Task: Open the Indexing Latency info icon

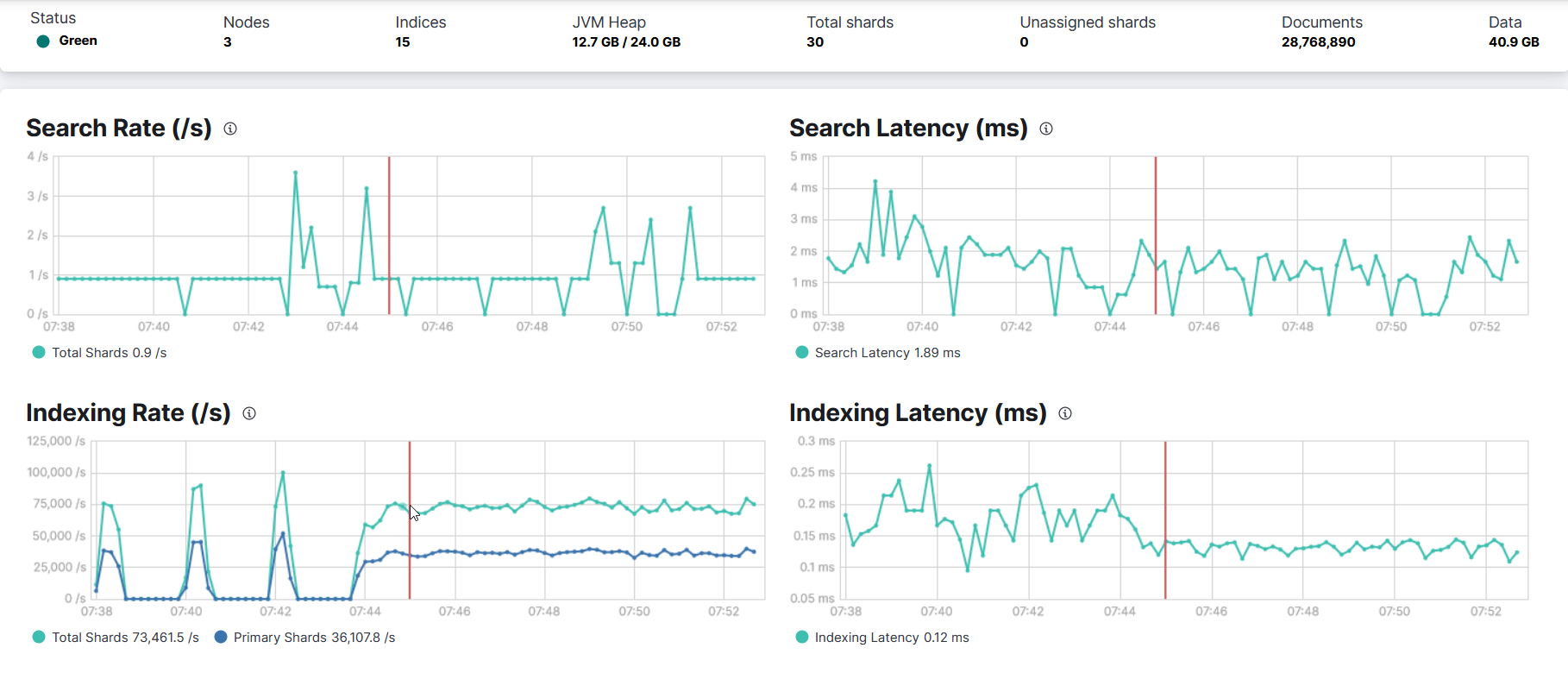Action: pyautogui.click(x=1065, y=413)
